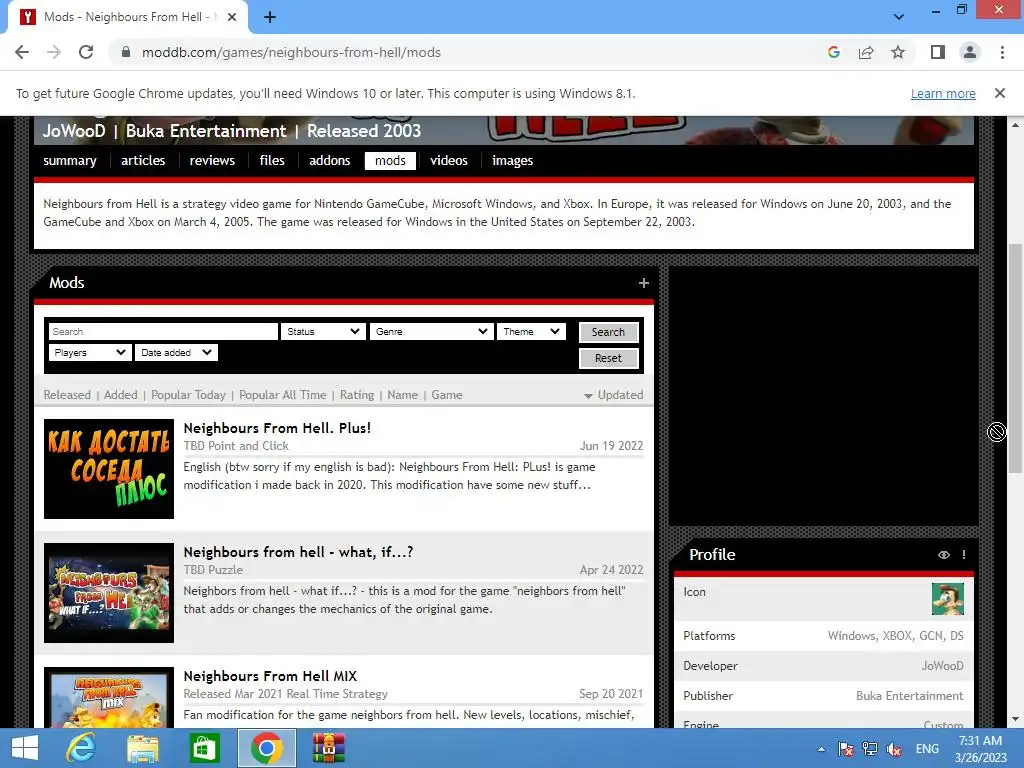Image resolution: width=1024 pixels, height=768 pixels.
Task: Select the mods tab
Action: coord(391,161)
